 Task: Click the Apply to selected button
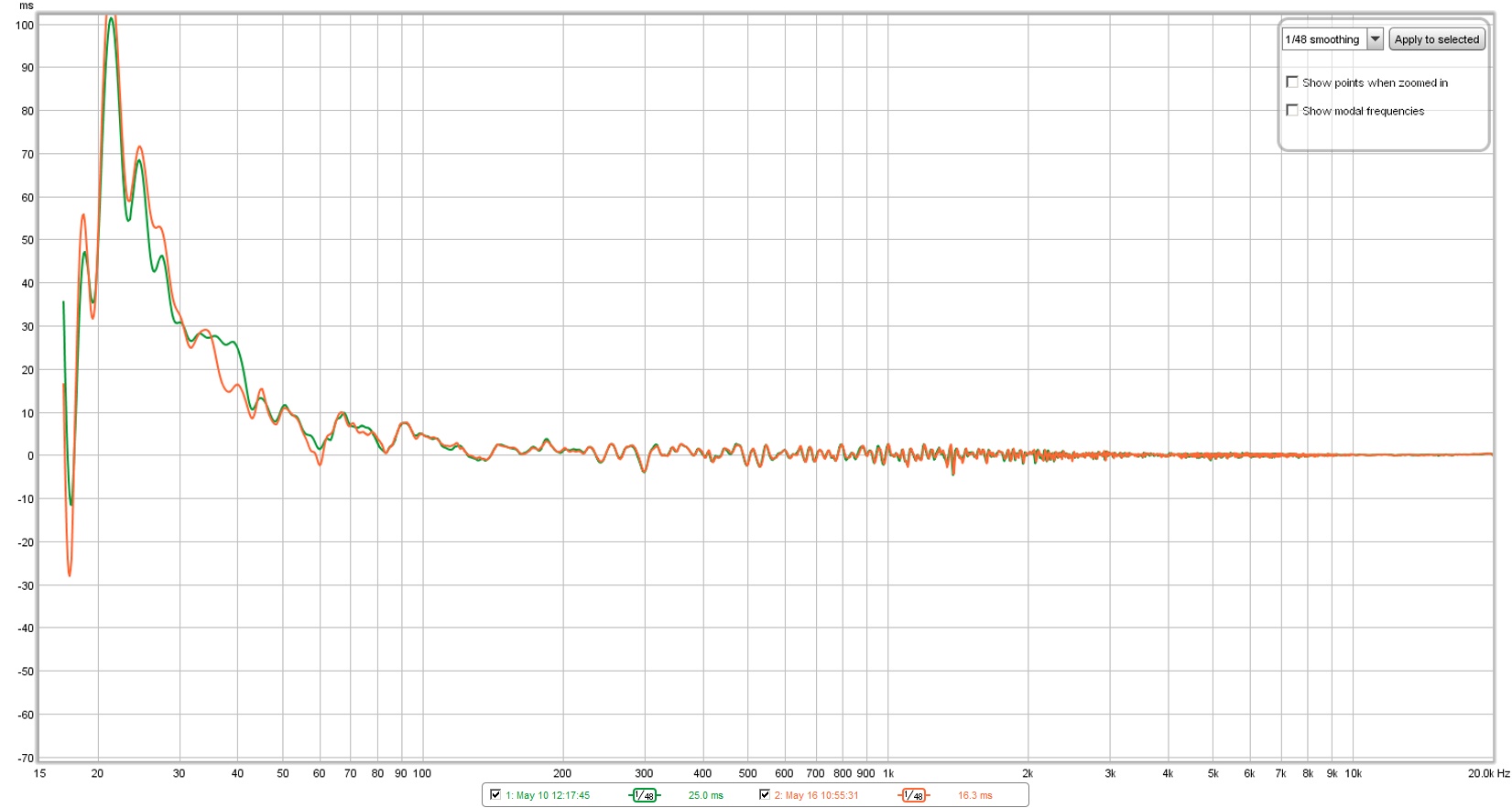pos(1436,39)
